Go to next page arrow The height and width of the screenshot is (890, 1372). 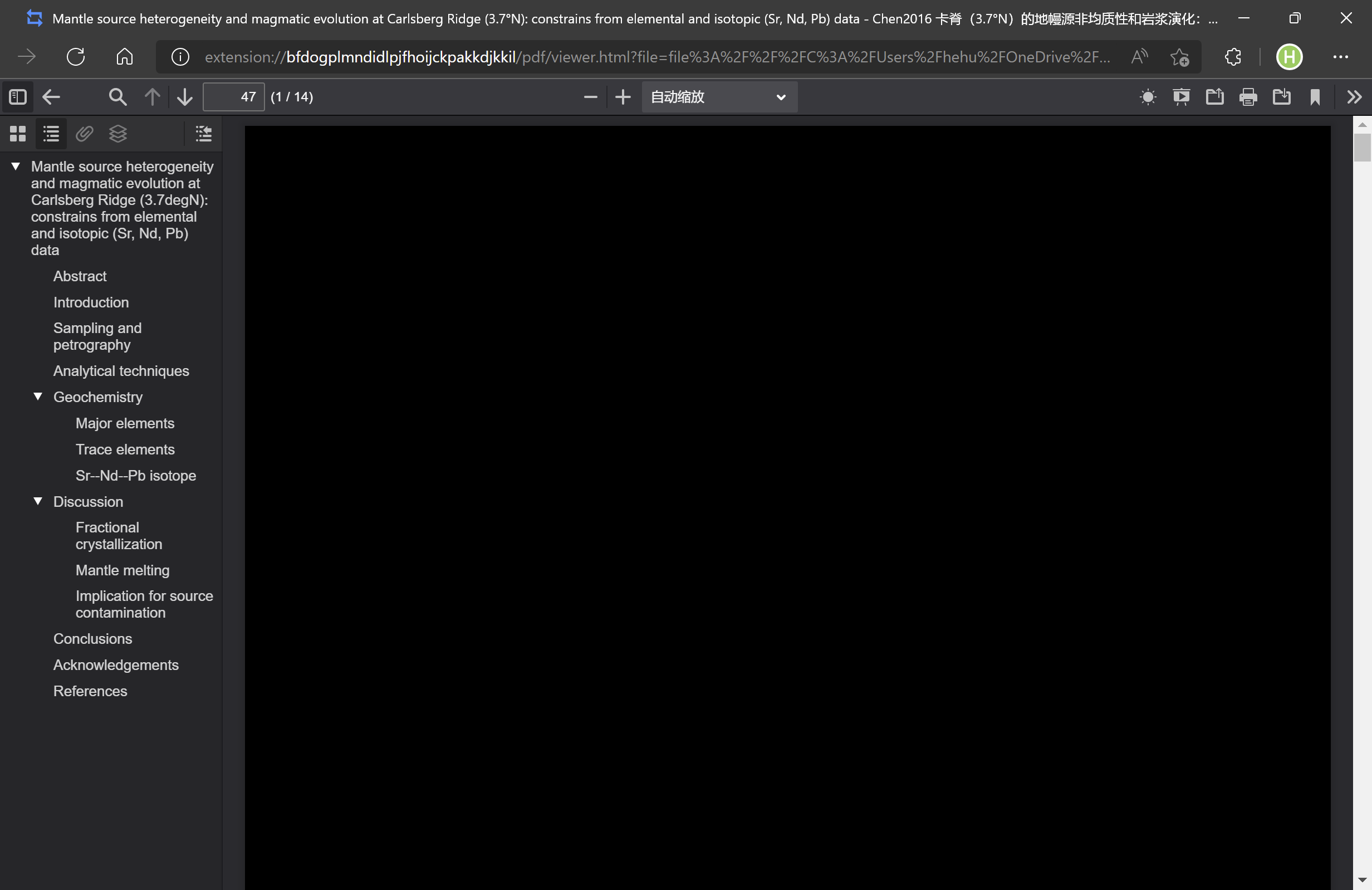tap(184, 97)
